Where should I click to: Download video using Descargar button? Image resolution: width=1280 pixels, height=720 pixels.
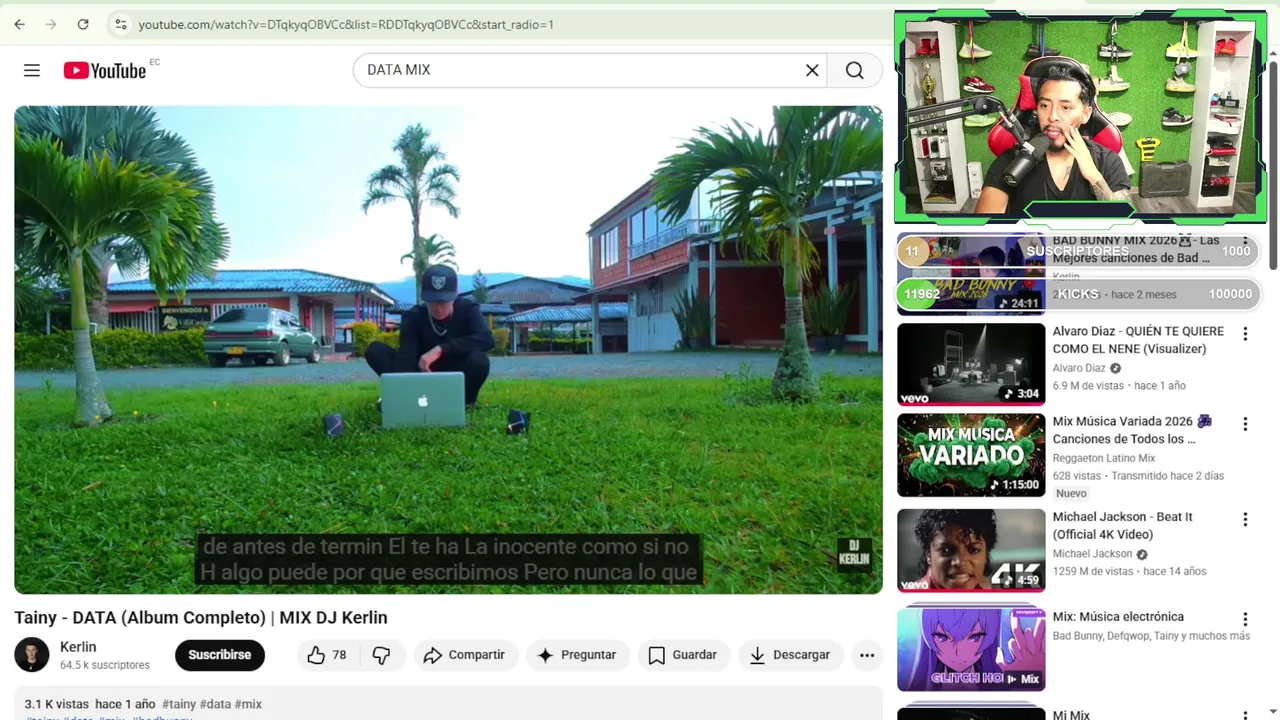tap(790, 655)
